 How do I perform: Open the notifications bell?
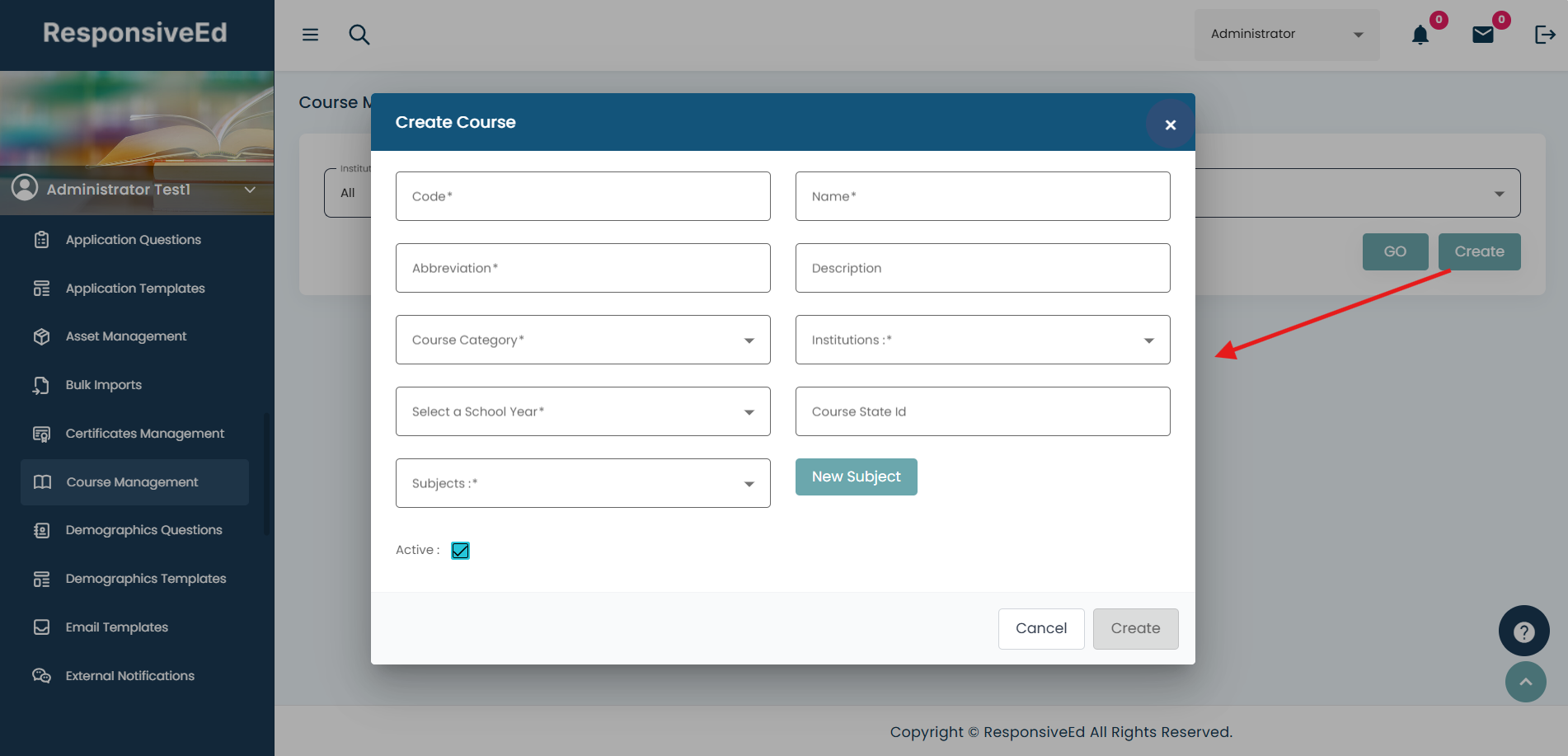(1420, 35)
